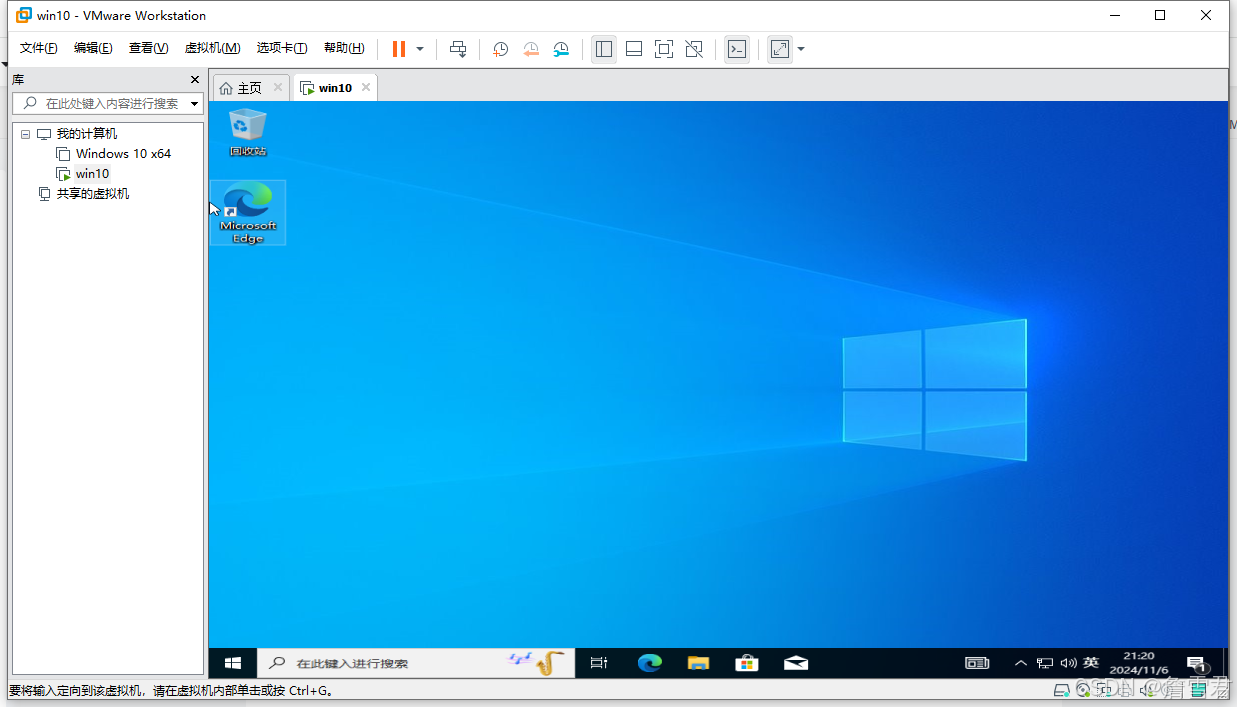Take a snapshot of the virtual machine
Viewport: 1237px width, 707px height.
(500, 48)
